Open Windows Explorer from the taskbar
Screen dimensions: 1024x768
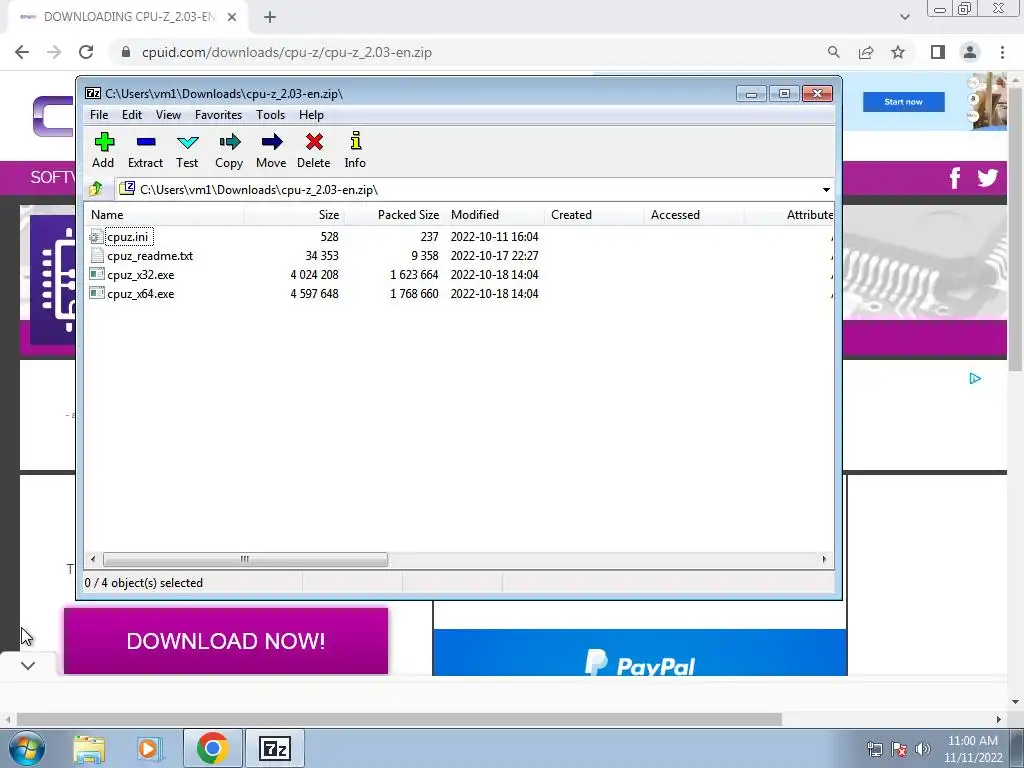click(x=89, y=748)
